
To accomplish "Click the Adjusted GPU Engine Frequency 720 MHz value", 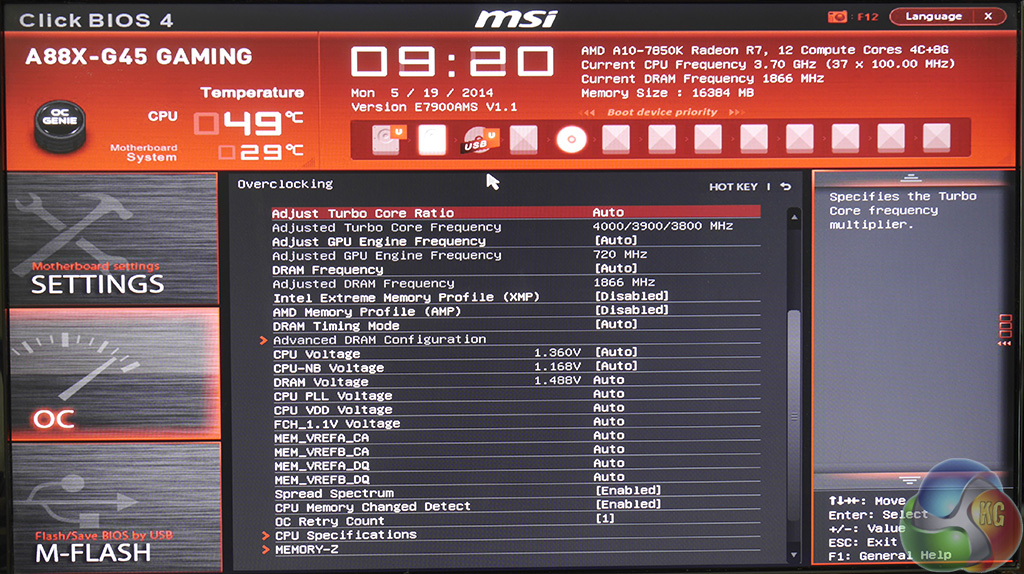I will coord(620,255).
